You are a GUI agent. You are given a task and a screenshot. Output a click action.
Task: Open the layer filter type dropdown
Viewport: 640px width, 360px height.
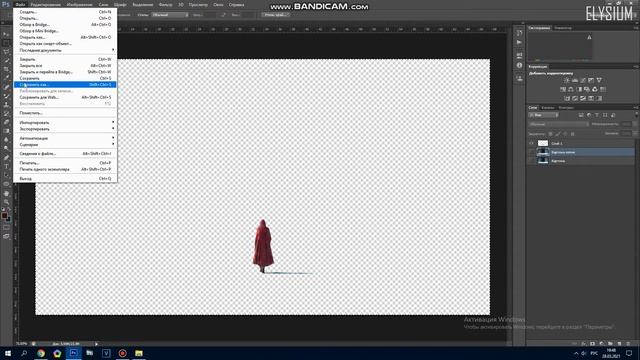click(x=544, y=115)
